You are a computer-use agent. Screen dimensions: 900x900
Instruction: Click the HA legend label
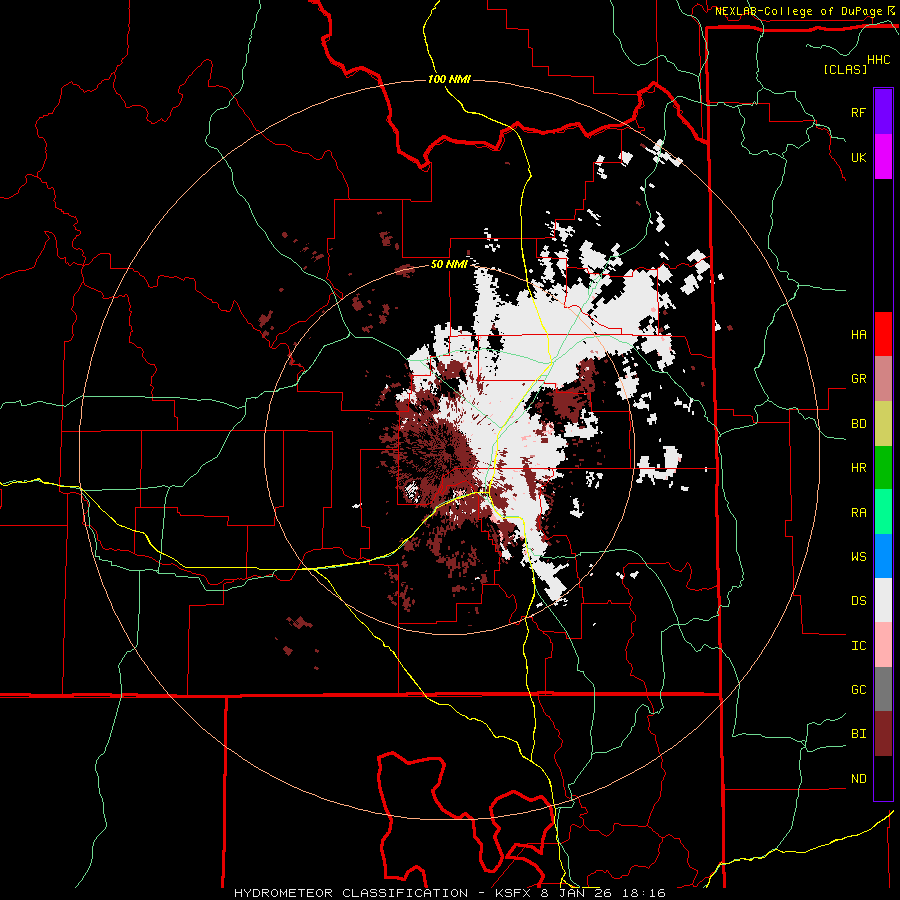click(x=858, y=335)
